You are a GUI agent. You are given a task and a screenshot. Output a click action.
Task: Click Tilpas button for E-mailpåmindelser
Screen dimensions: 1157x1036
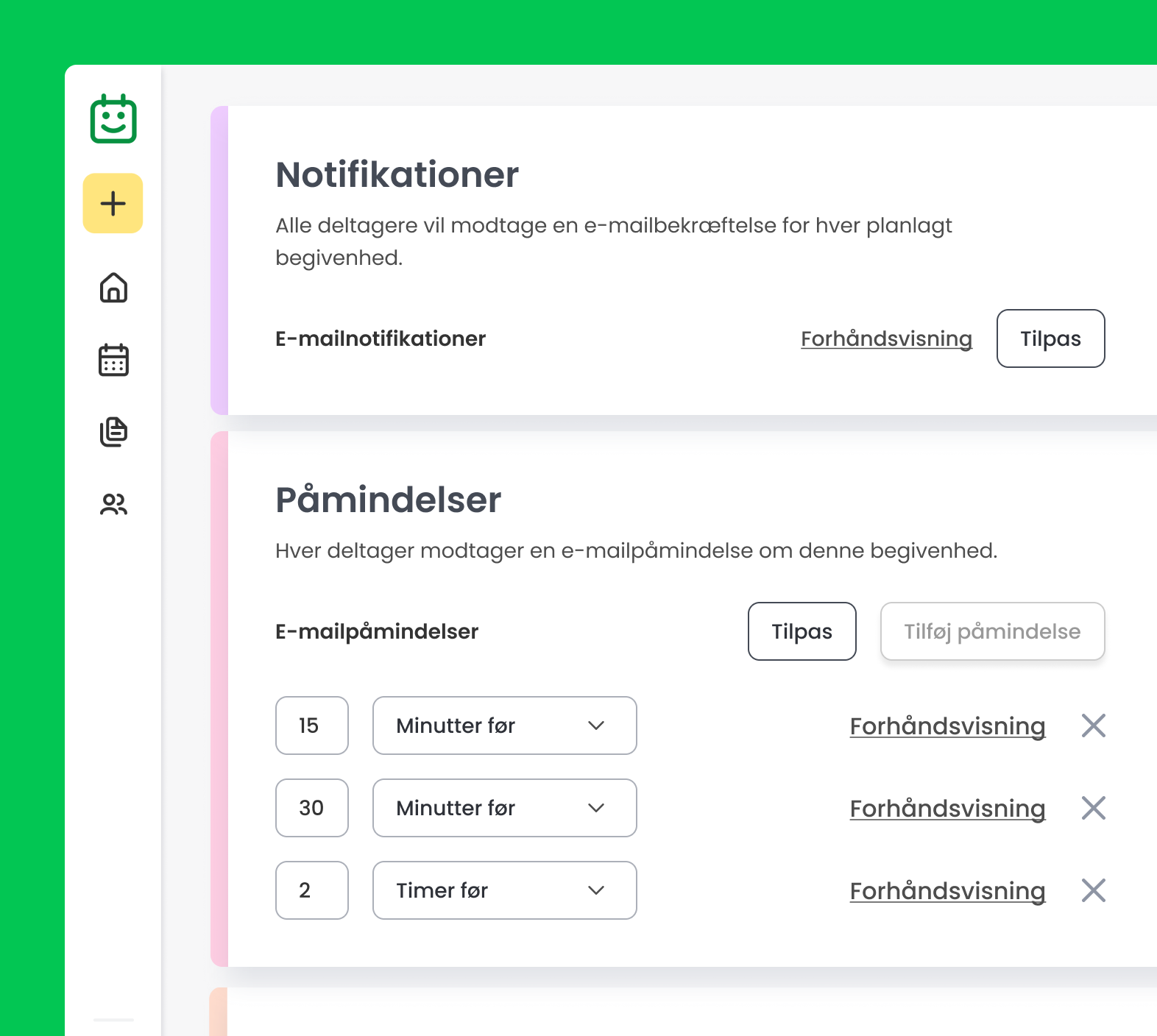click(802, 631)
